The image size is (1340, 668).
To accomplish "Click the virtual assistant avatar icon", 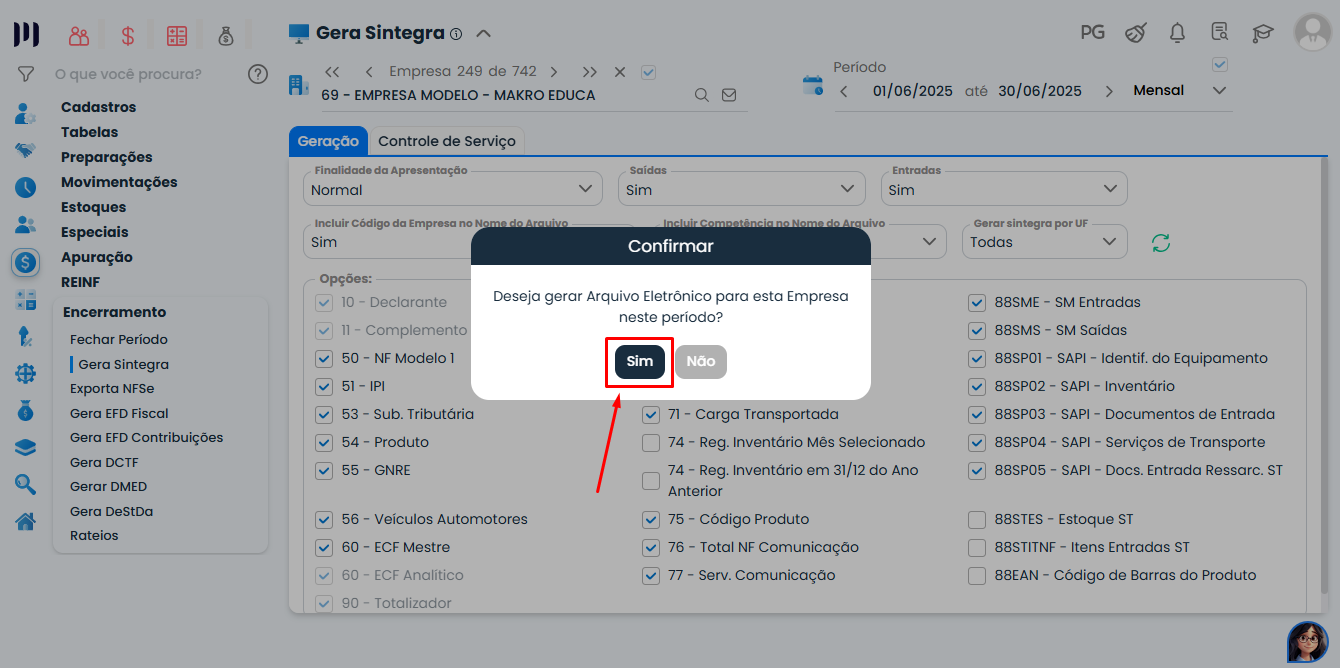I will tap(1307, 641).
